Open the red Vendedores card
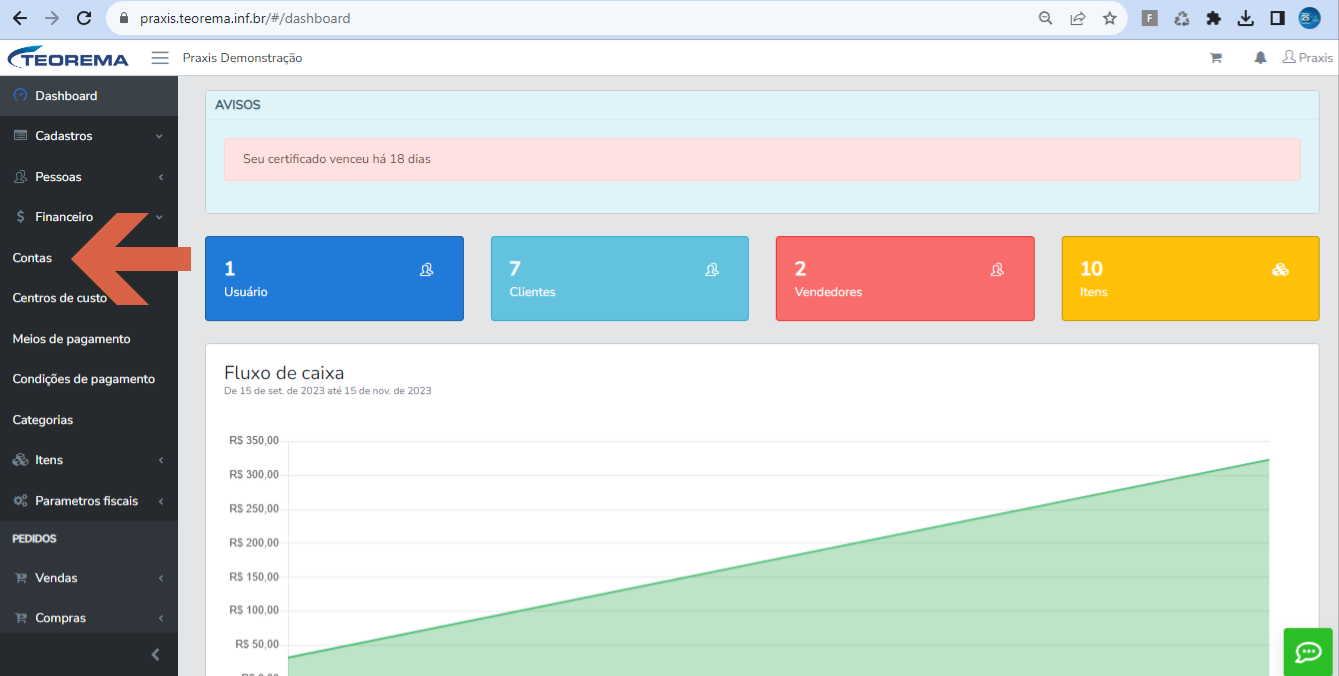 (x=905, y=278)
